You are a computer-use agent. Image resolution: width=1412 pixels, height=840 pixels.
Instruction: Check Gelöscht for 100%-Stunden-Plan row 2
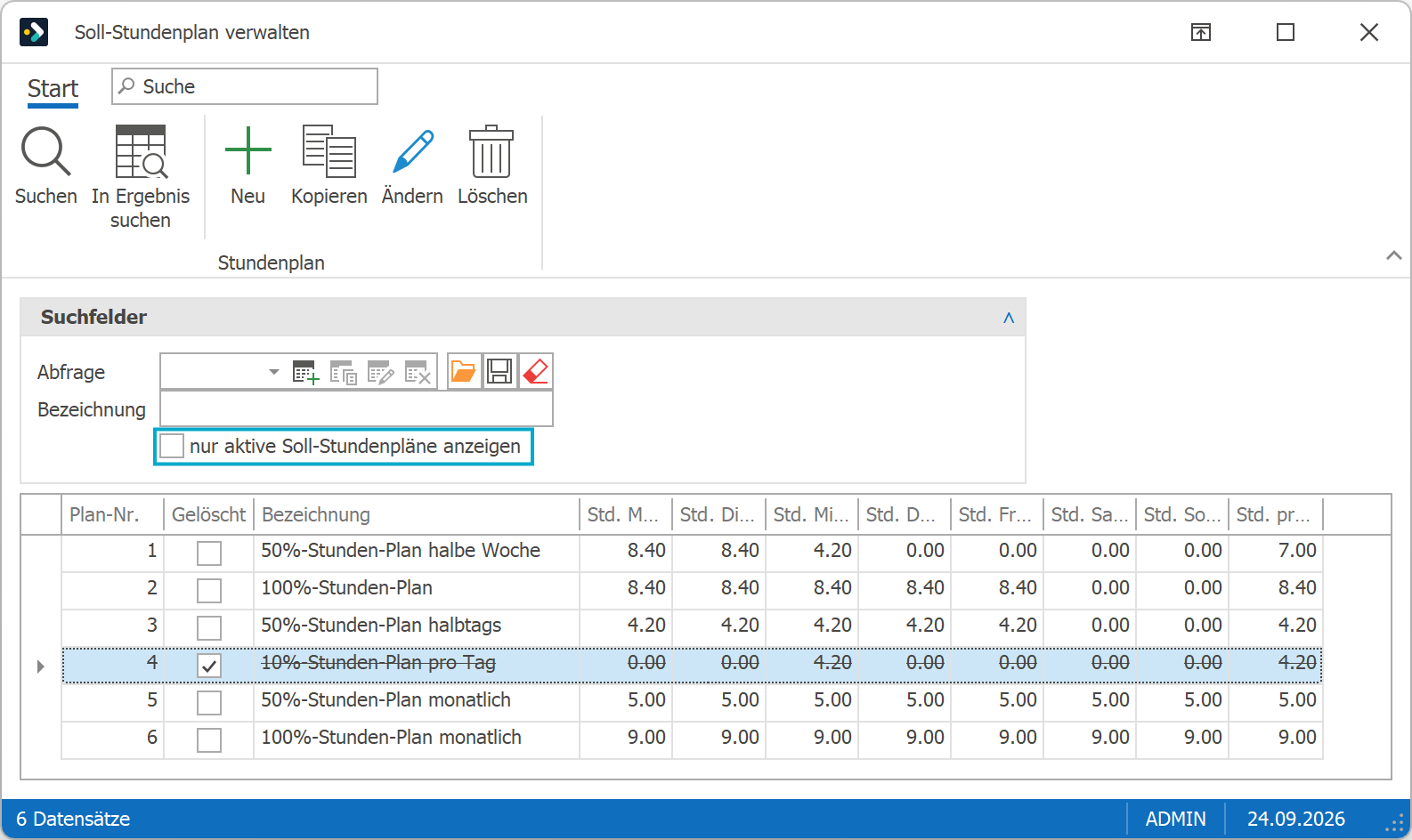209,591
